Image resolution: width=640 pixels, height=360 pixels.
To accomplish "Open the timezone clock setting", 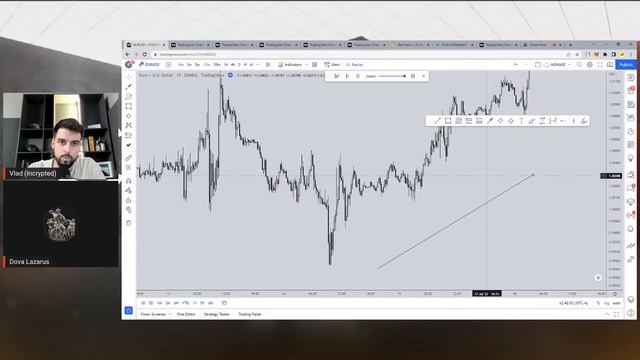I will click(573, 303).
